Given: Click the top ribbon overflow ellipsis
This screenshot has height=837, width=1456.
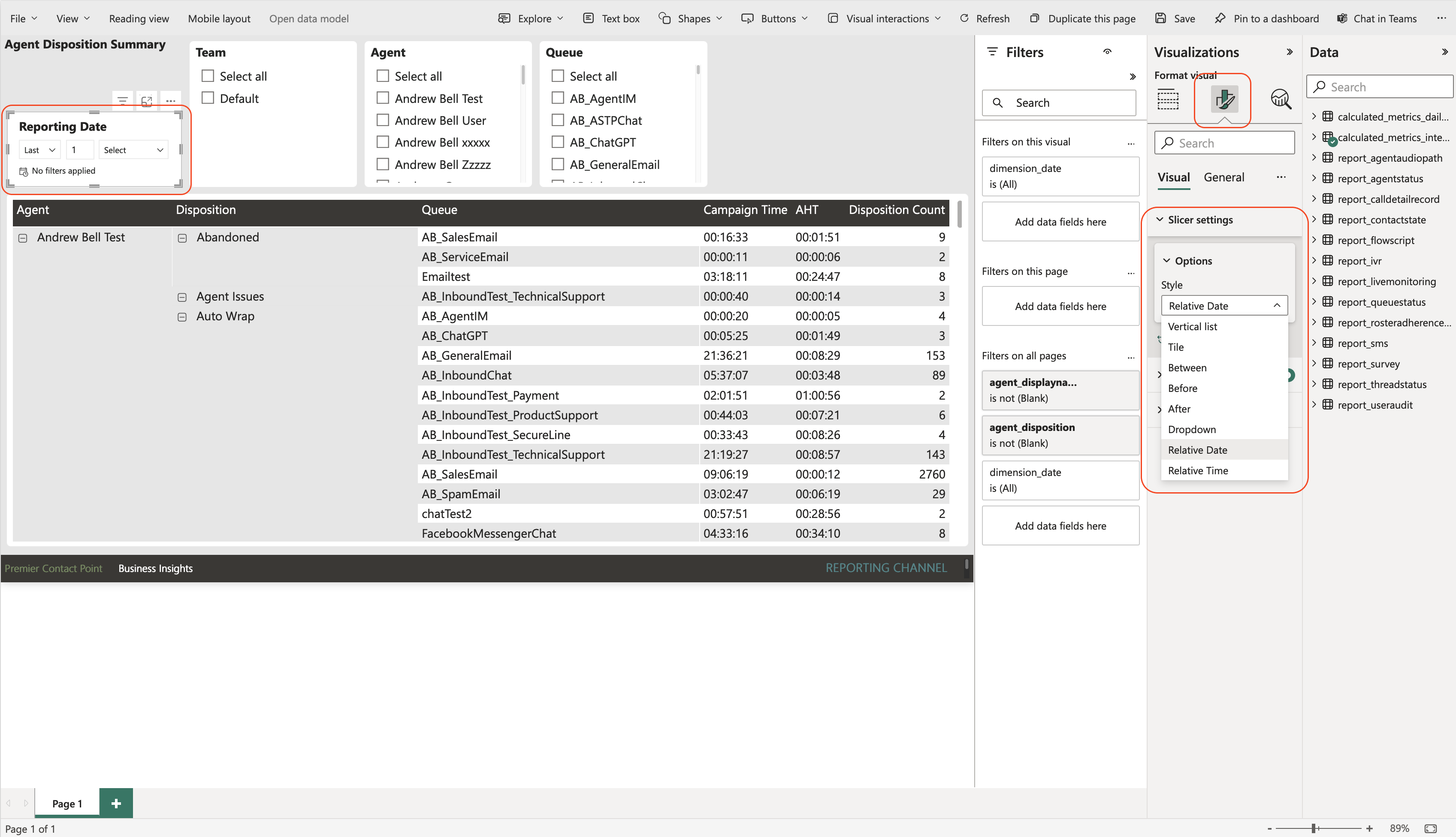Looking at the screenshot, I should [1441, 18].
